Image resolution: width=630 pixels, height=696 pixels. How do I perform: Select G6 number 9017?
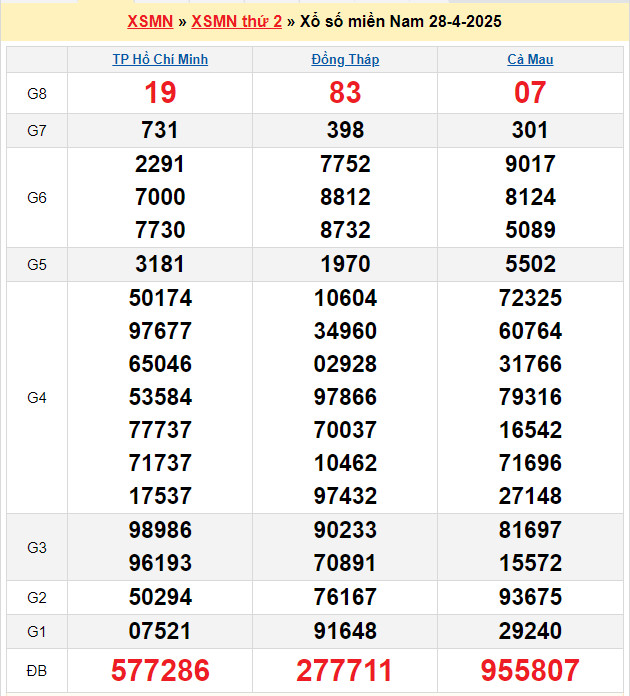tap(530, 164)
